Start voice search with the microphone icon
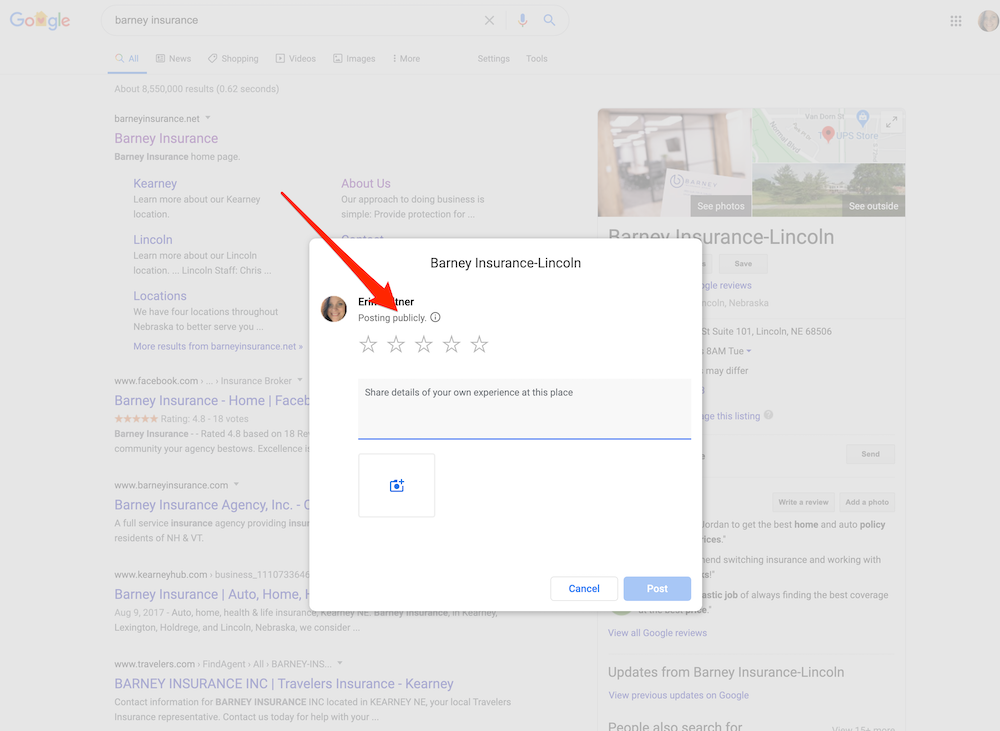 coord(522,20)
